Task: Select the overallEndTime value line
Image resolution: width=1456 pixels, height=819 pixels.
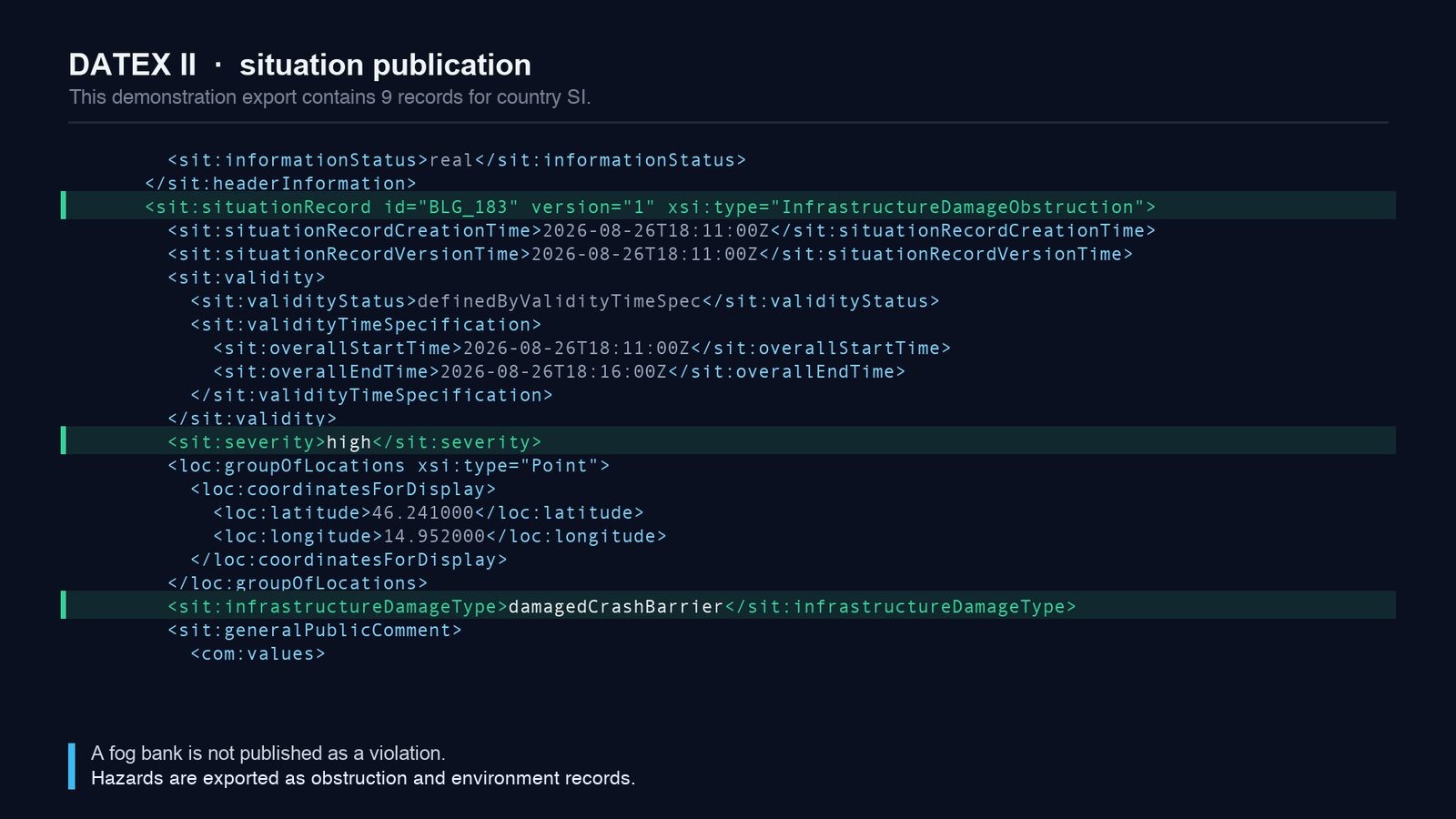Action: pyautogui.click(x=560, y=372)
